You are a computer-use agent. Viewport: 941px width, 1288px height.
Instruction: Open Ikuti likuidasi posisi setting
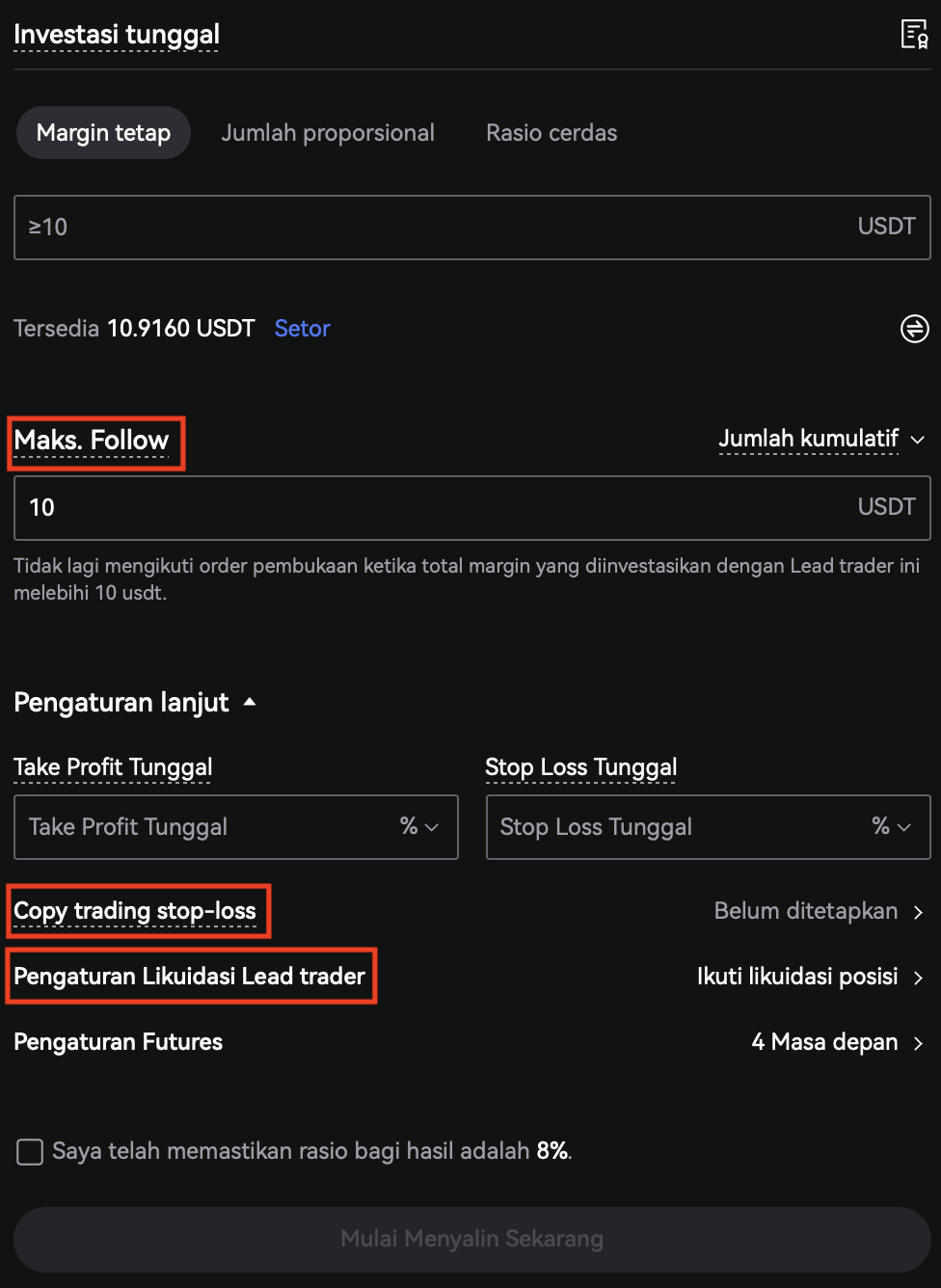(x=810, y=977)
